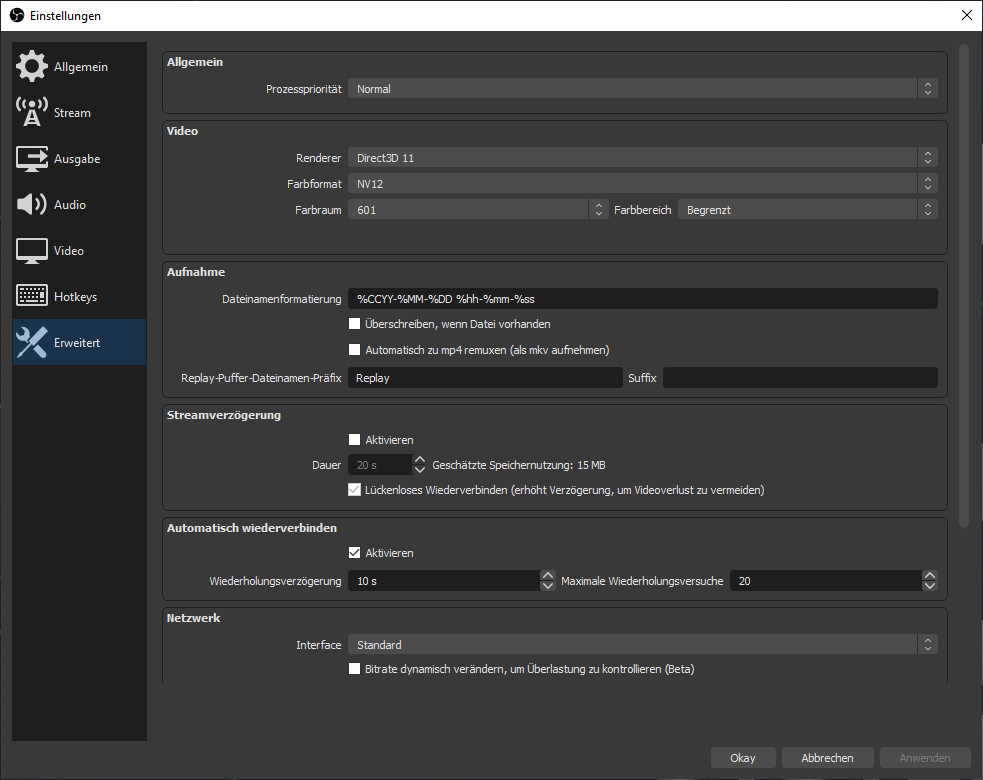This screenshot has height=780, width=983.
Task: Increase Wiederholungsverzögerung with up arrow
Action: [x=547, y=576]
